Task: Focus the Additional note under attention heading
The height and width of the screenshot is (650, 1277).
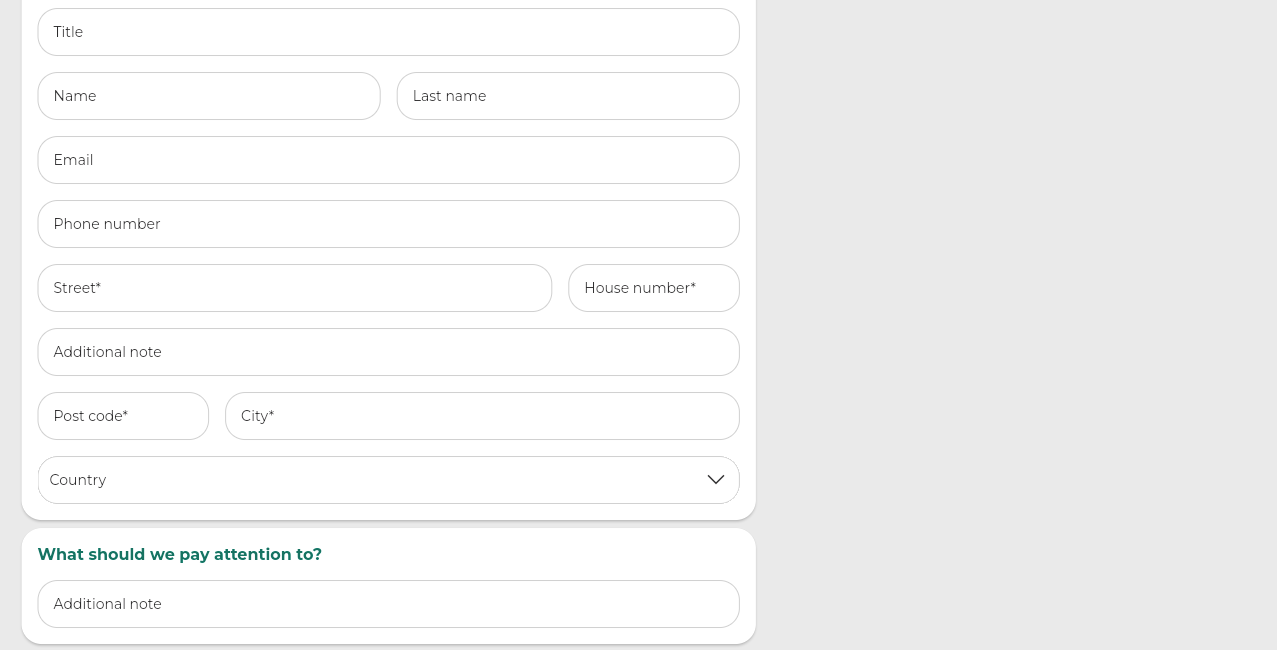Action: (x=388, y=604)
